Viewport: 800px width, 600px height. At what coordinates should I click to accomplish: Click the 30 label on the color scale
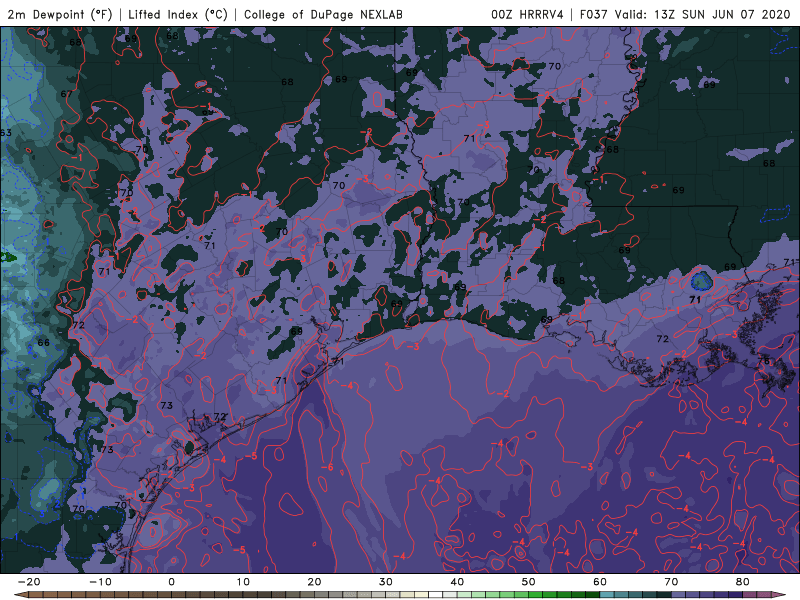(x=386, y=582)
